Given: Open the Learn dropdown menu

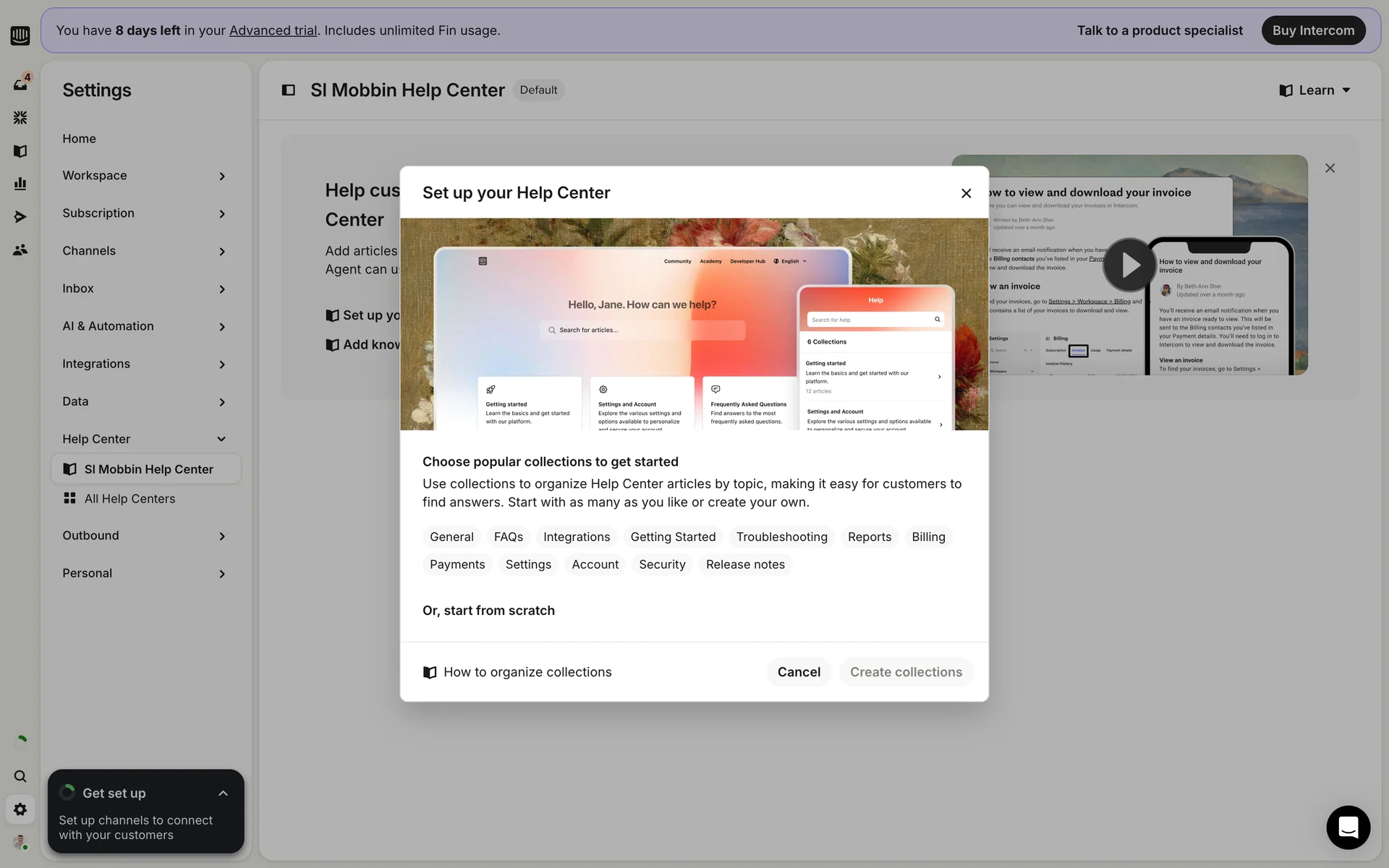Looking at the screenshot, I should point(1314,90).
